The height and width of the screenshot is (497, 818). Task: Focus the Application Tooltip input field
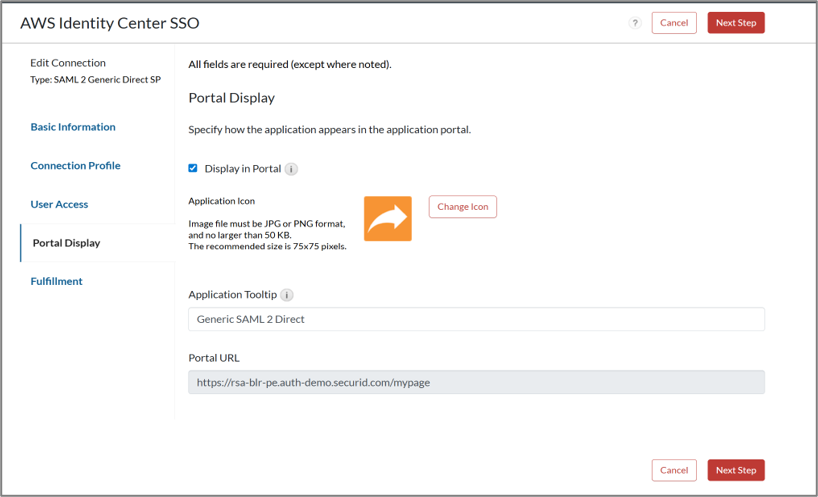point(476,319)
